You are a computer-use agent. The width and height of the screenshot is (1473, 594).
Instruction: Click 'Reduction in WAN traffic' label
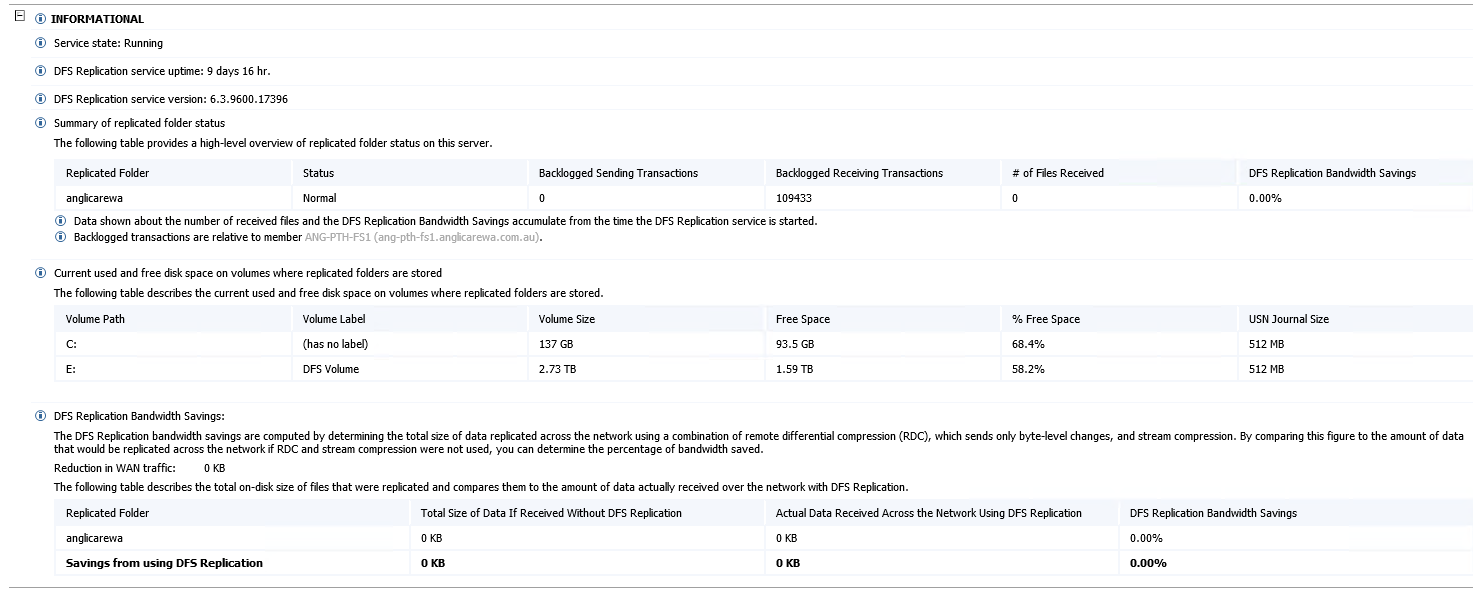point(115,468)
